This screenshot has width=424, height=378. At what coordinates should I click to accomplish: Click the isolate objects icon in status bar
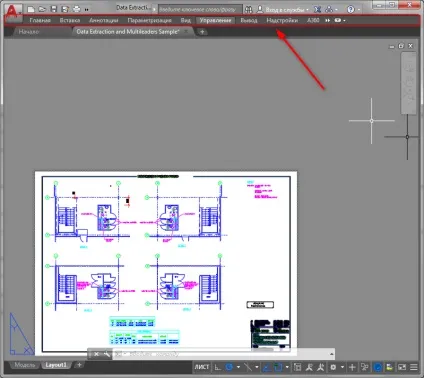click(365, 367)
